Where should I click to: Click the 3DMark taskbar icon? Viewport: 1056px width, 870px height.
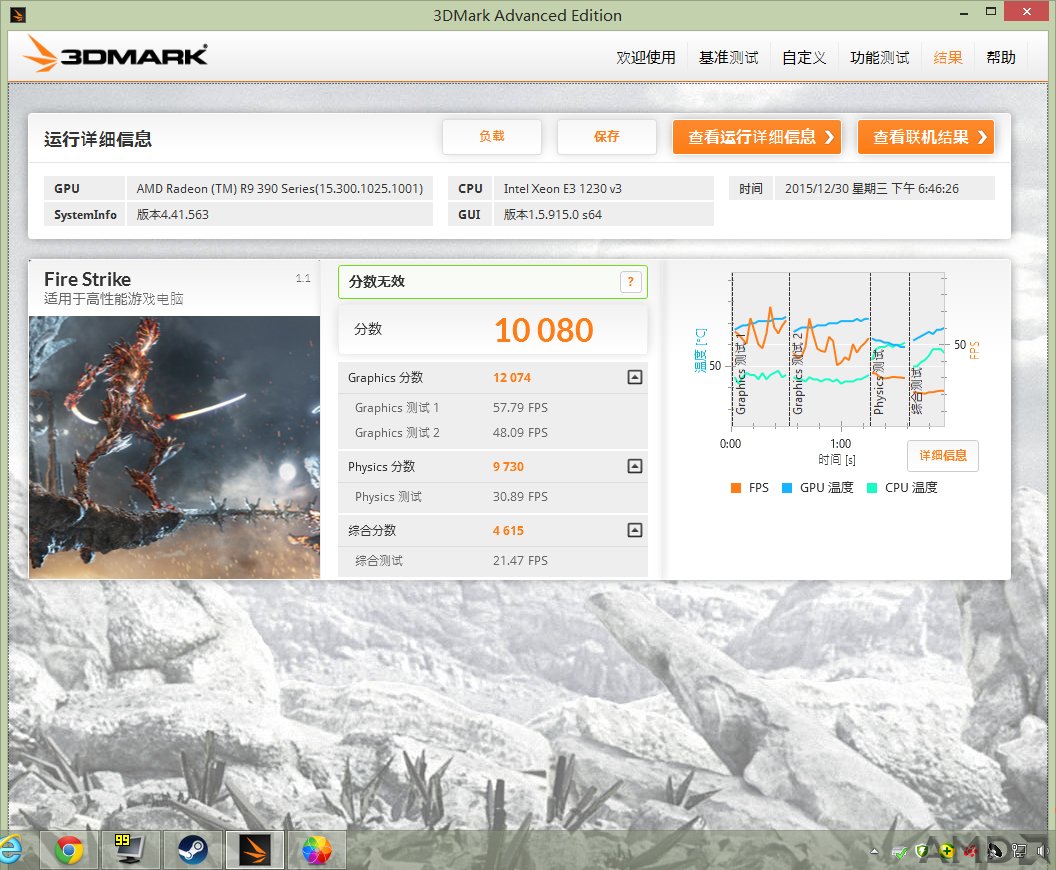(x=255, y=850)
